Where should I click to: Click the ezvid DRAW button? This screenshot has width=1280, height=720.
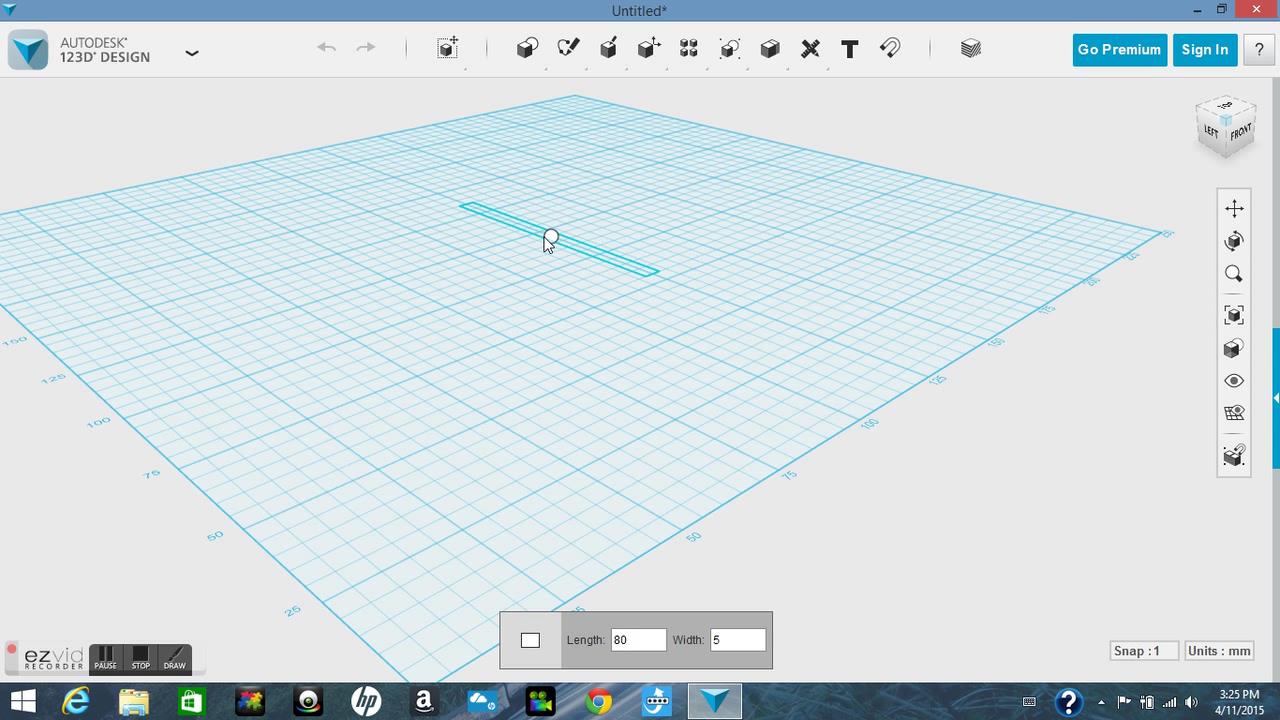click(x=175, y=658)
